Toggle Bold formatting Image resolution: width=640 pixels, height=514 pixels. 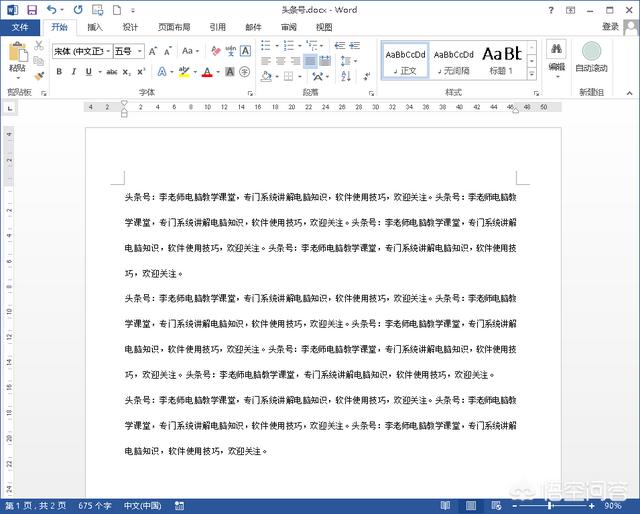(59, 72)
